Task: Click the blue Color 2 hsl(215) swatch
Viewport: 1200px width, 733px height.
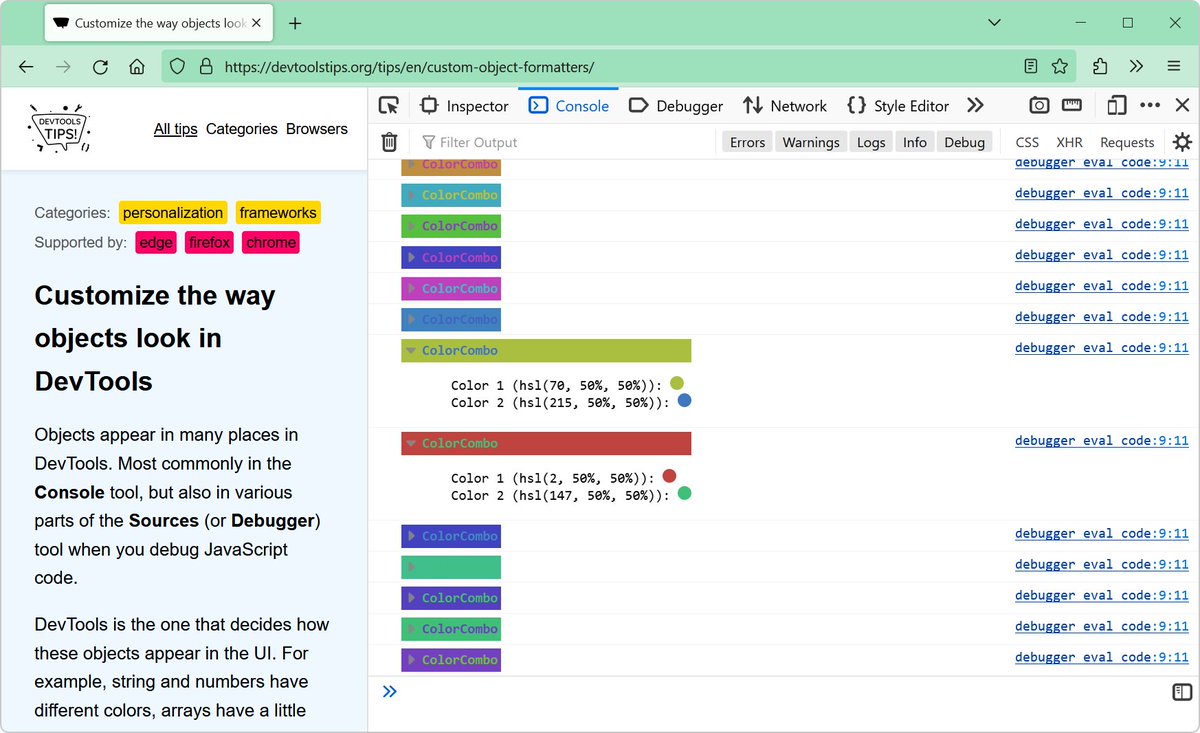Action: click(x=685, y=401)
